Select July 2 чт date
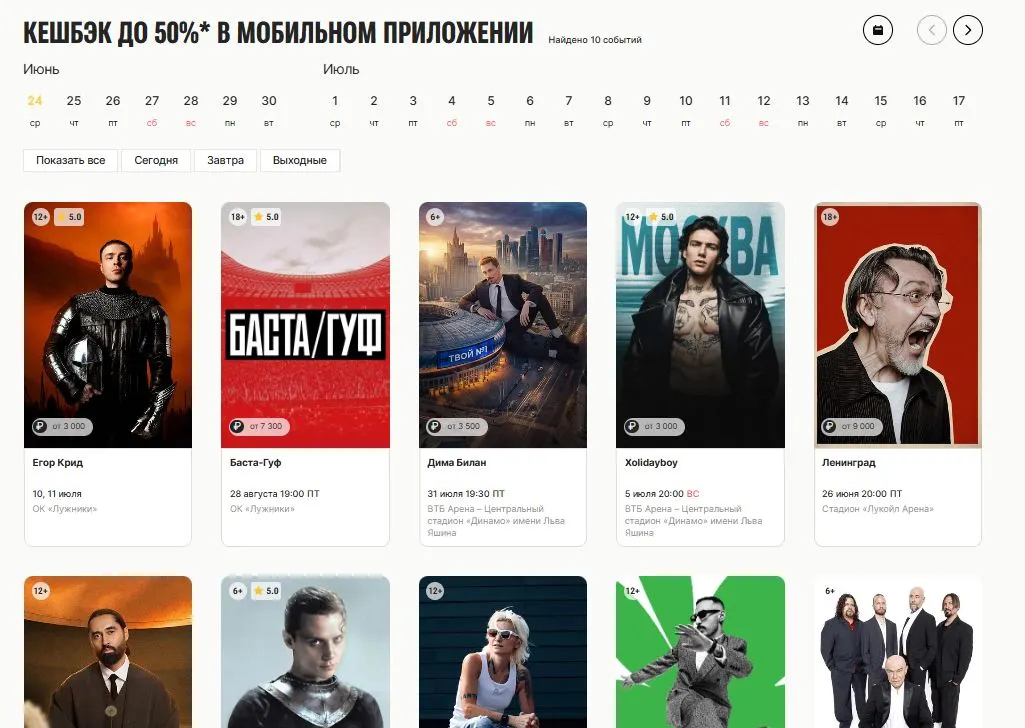The image size is (1025, 728). coord(374,110)
